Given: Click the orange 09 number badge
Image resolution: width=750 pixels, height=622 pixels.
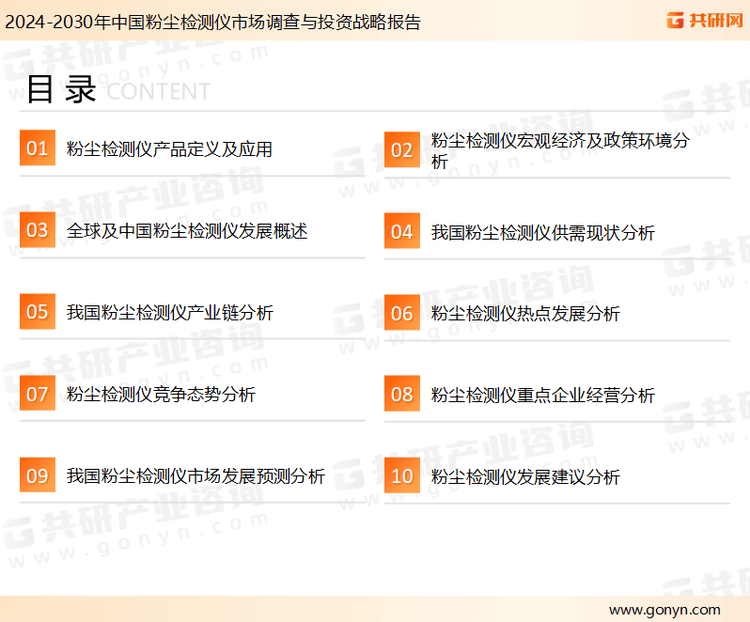Looking at the screenshot, I should click(37, 476).
